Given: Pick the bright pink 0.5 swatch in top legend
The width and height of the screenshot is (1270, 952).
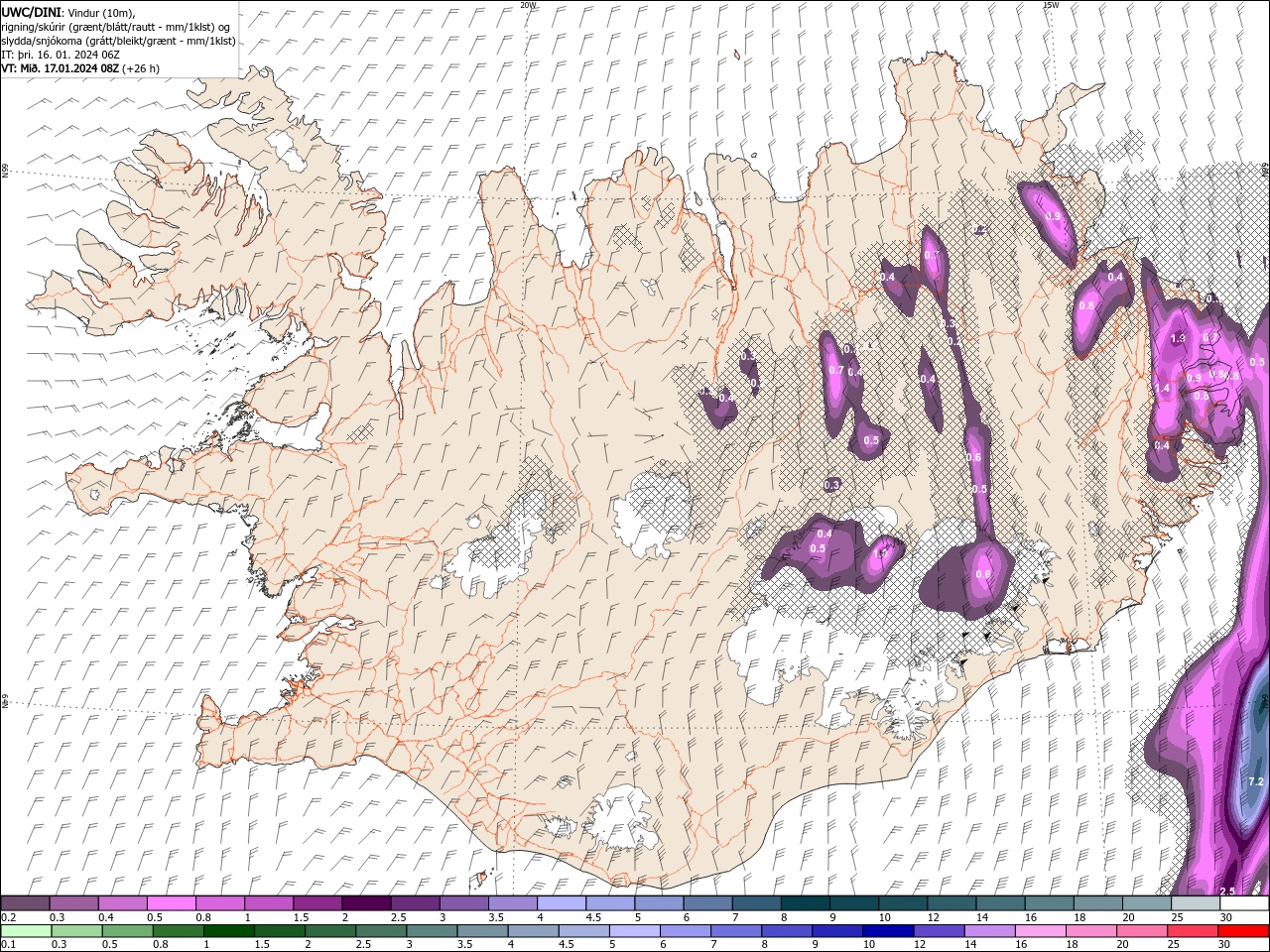Looking at the screenshot, I should point(171,903).
